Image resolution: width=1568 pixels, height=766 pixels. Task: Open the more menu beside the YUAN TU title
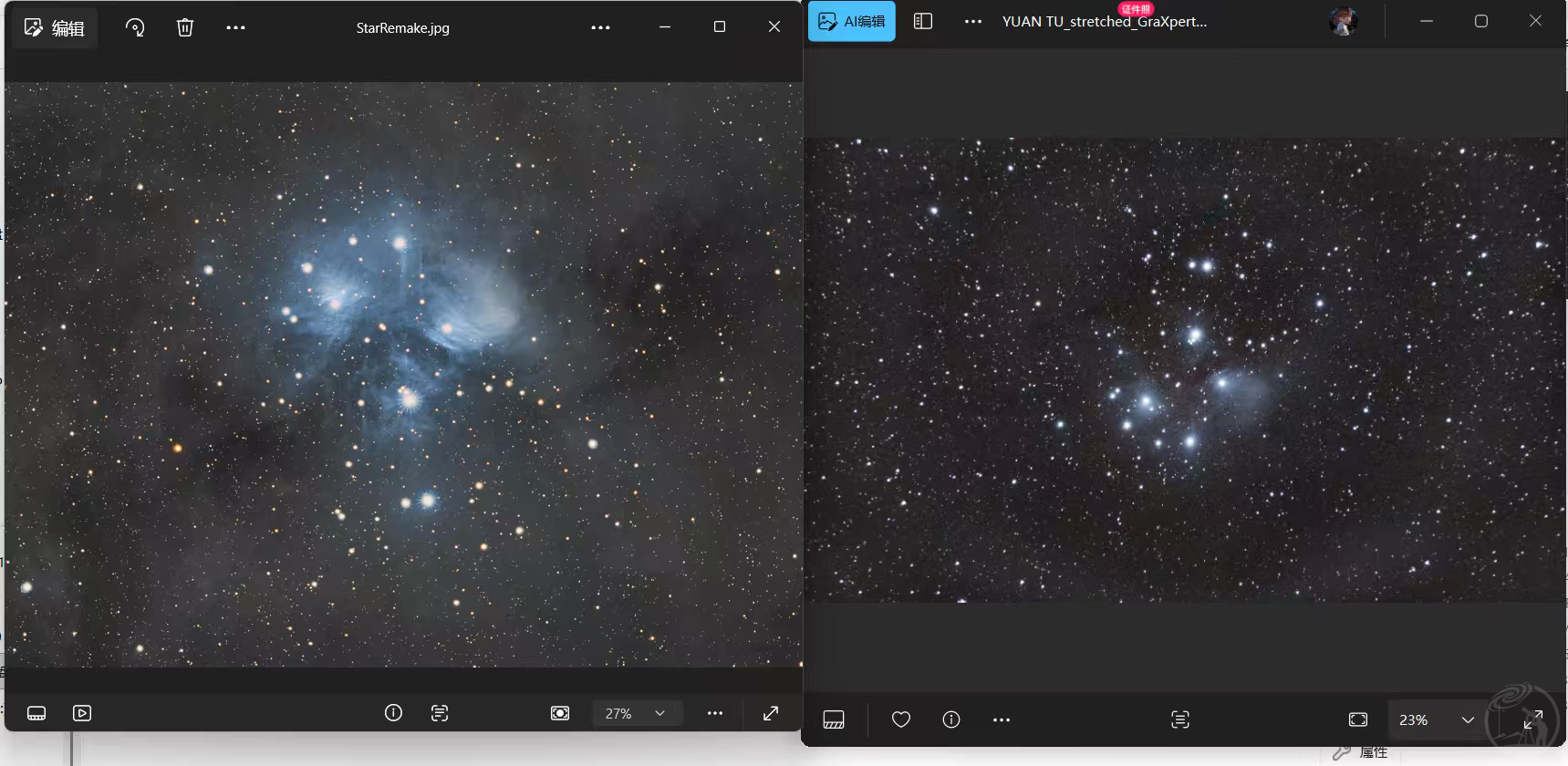[973, 21]
